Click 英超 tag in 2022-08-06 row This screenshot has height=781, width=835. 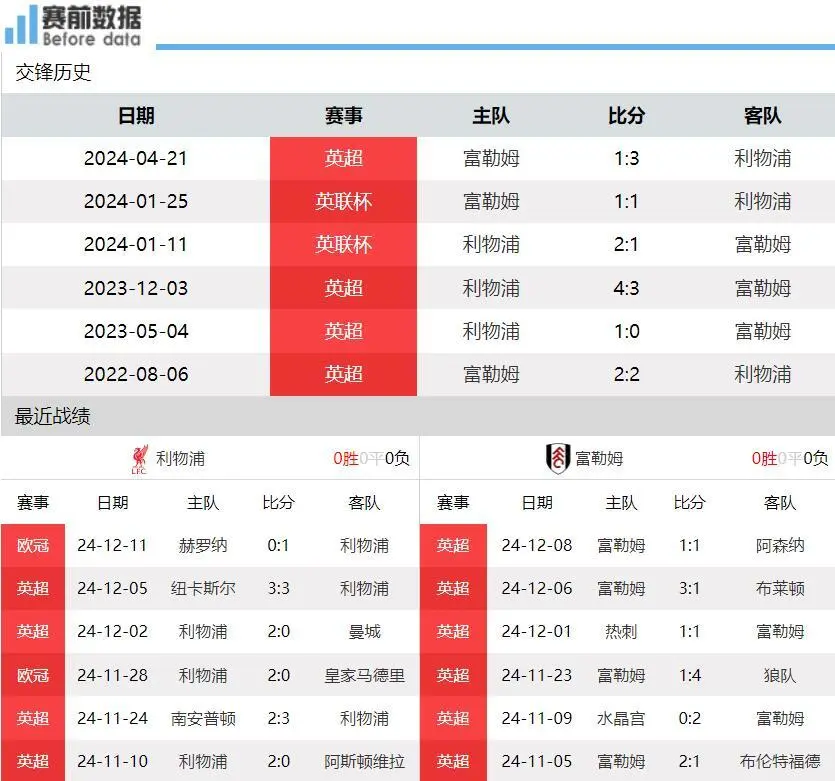[343, 374]
